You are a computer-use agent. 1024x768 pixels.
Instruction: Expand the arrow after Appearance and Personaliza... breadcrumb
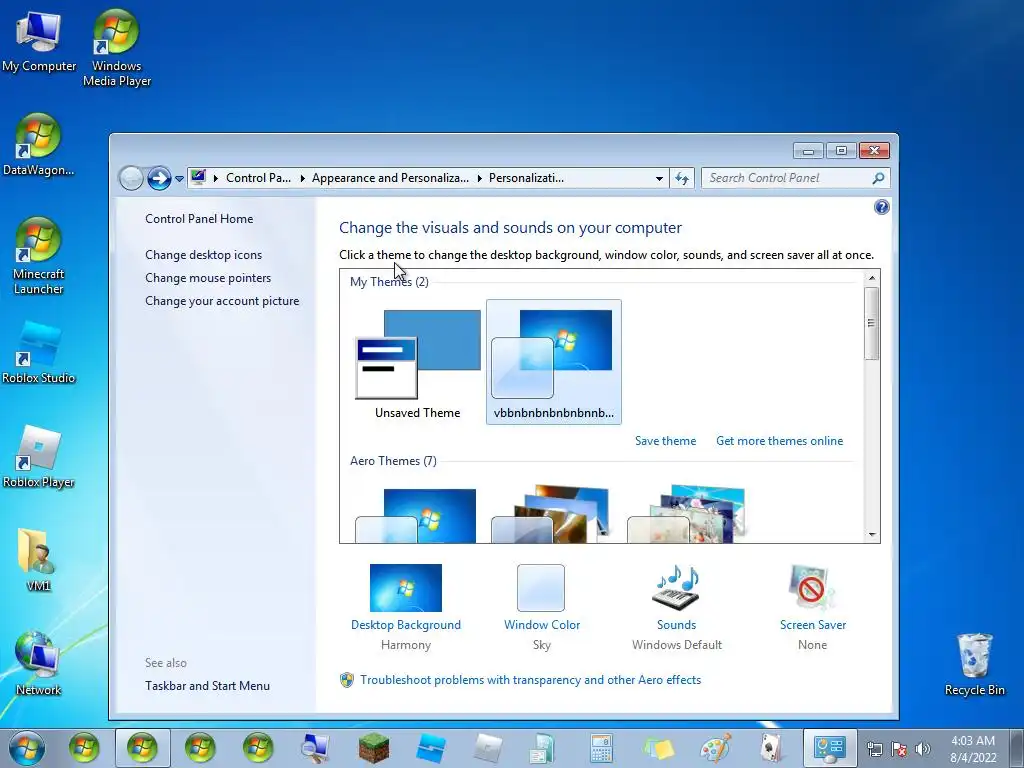point(479,178)
